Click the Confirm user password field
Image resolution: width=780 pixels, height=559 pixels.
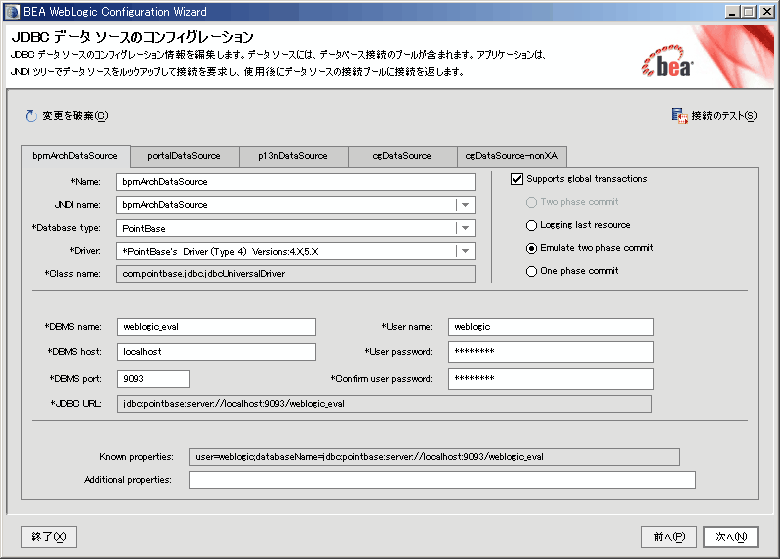click(x=550, y=378)
